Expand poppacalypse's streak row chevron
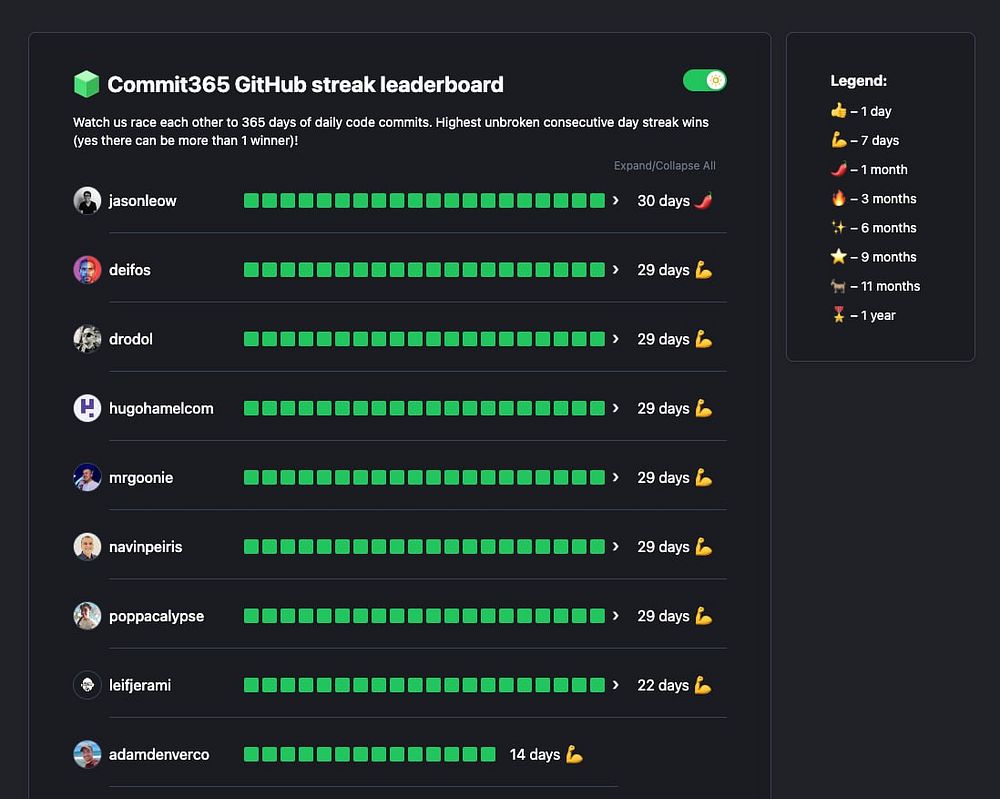The image size is (1000, 799). [x=616, y=616]
